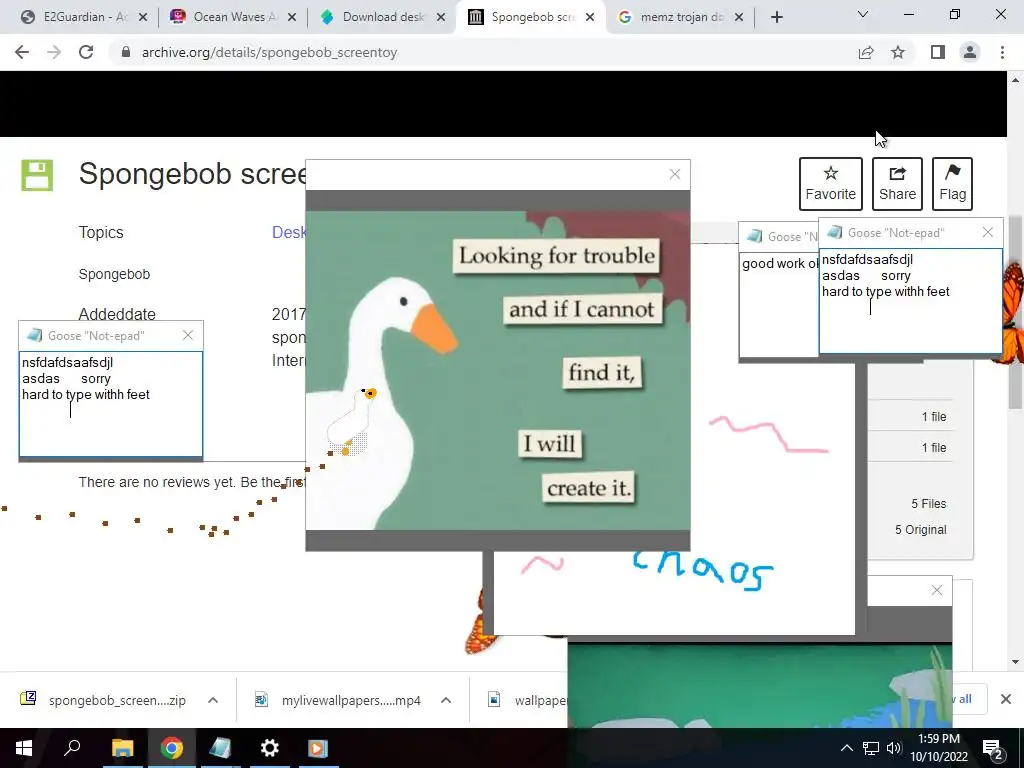The width and height of the screenshot is (1024, 768).
Task: Open the Chrome profile menu
Action: (970, 52)
